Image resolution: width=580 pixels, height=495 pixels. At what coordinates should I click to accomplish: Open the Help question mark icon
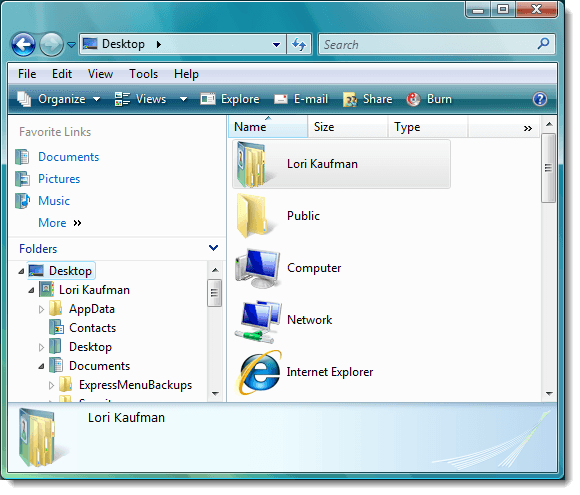pos(540,99)
